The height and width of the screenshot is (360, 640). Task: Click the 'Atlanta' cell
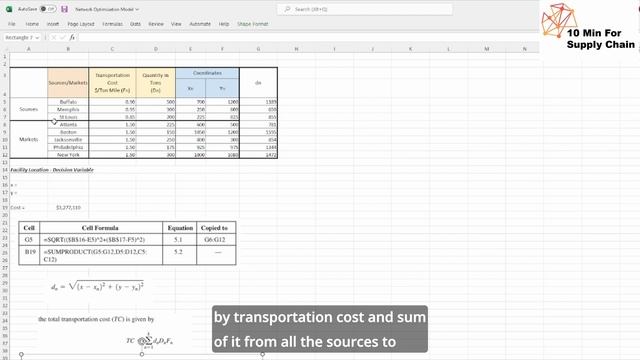tap(68, 124)
